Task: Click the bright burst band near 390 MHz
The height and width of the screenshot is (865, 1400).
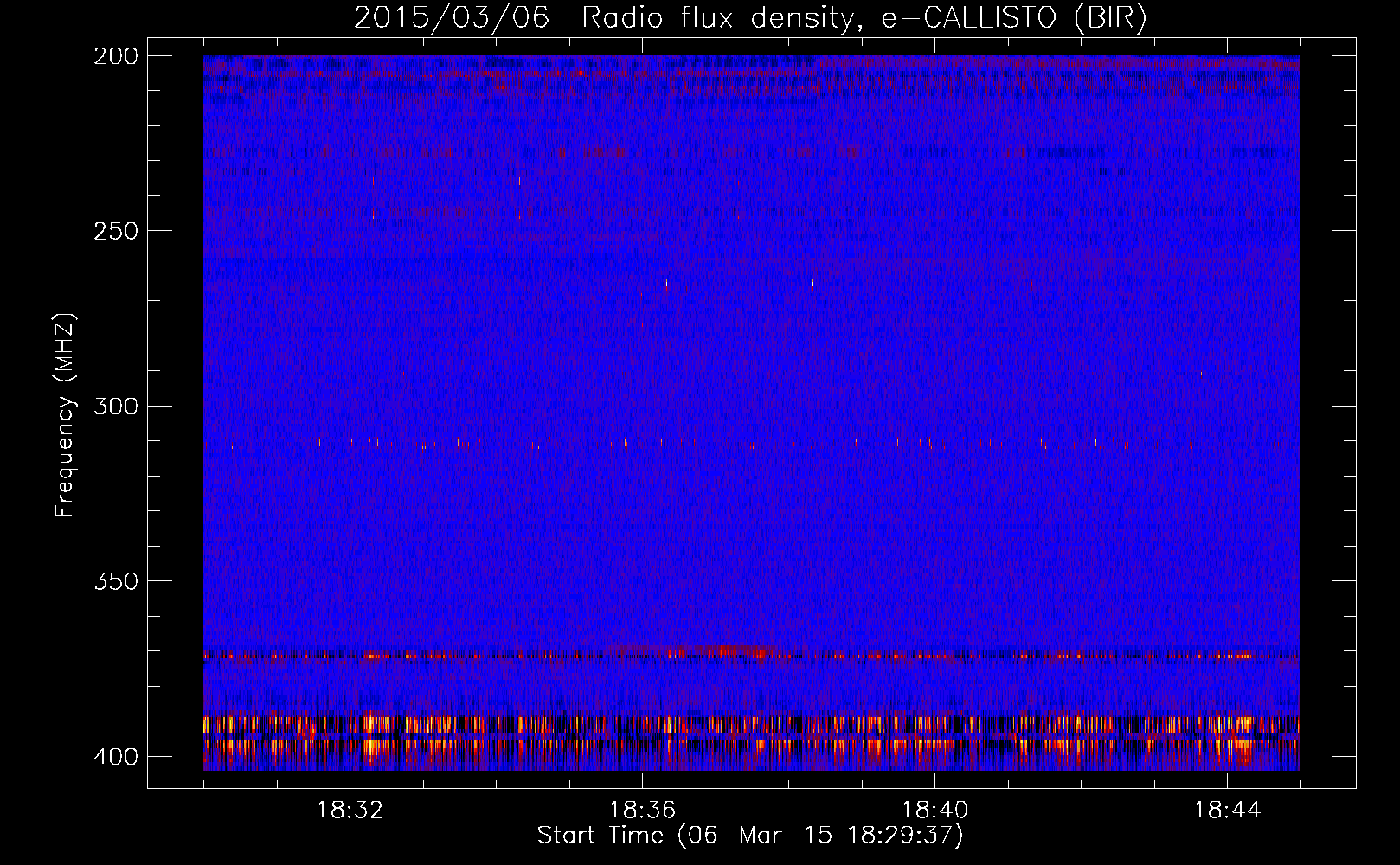Action: 751,724
